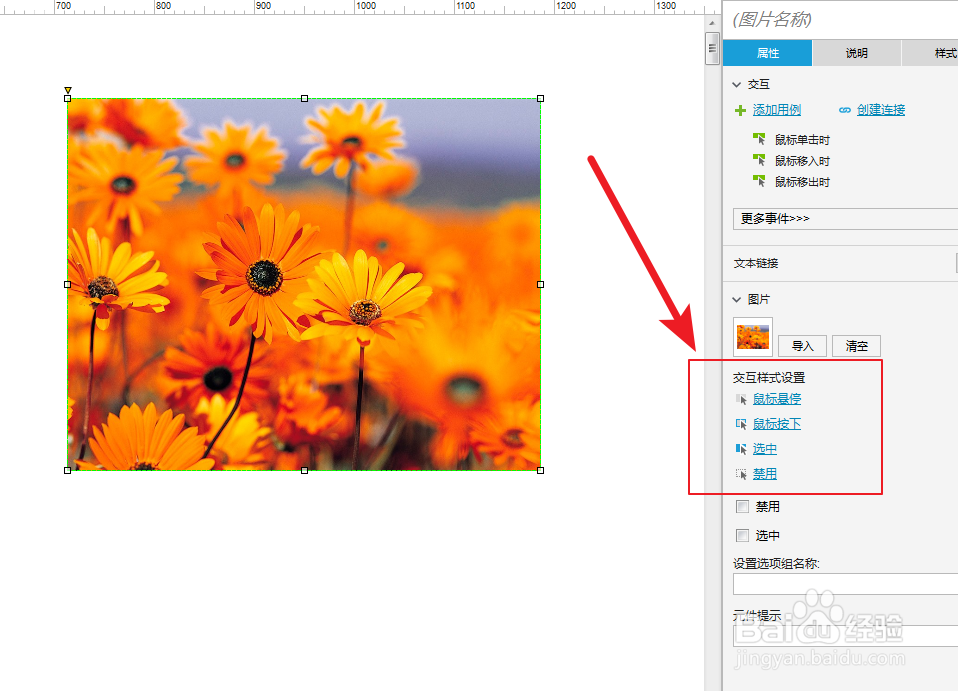Switch to the 样式 tab
958x691 pixels.
point(931,53)
